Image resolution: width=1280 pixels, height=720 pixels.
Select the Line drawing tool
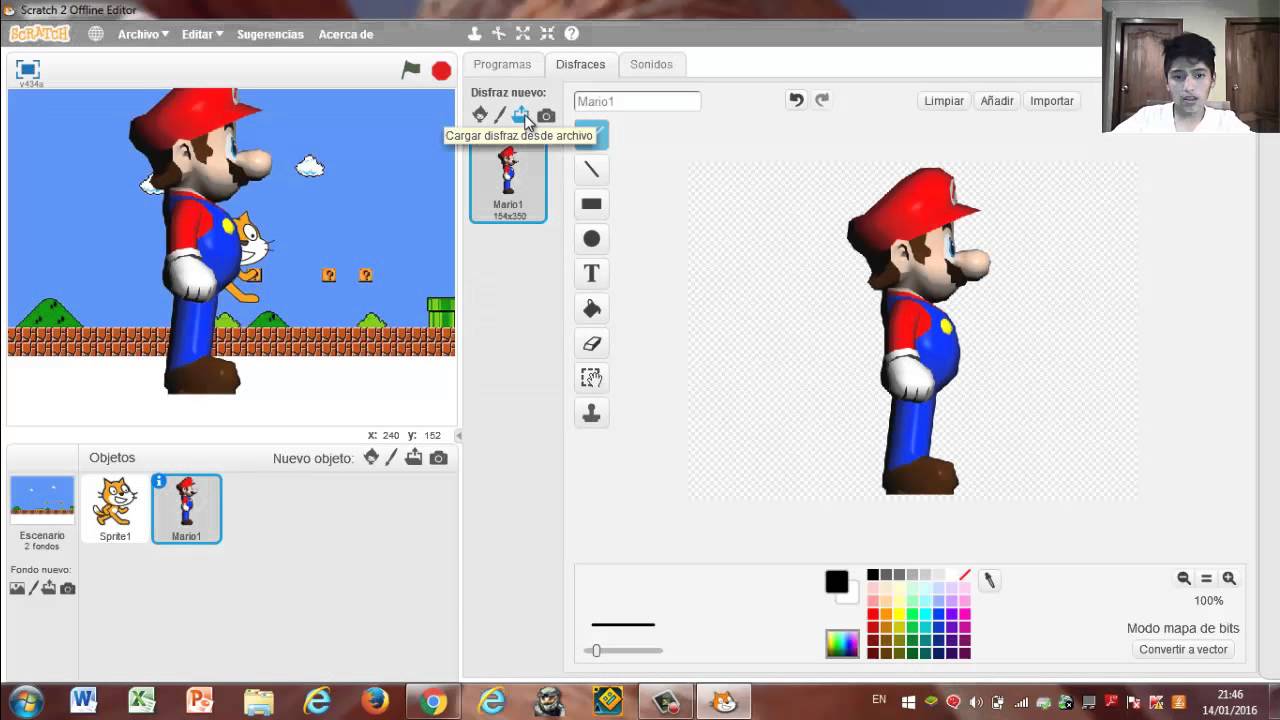tap(591, 169)
